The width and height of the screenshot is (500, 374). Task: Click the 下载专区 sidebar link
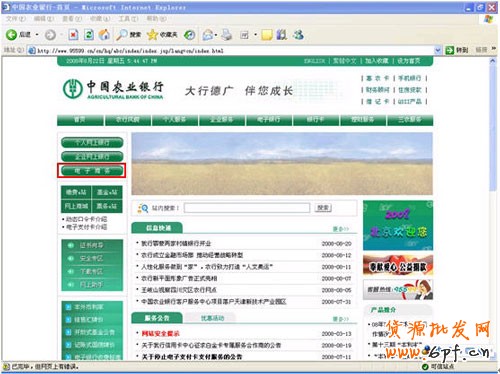pos(91,272)
